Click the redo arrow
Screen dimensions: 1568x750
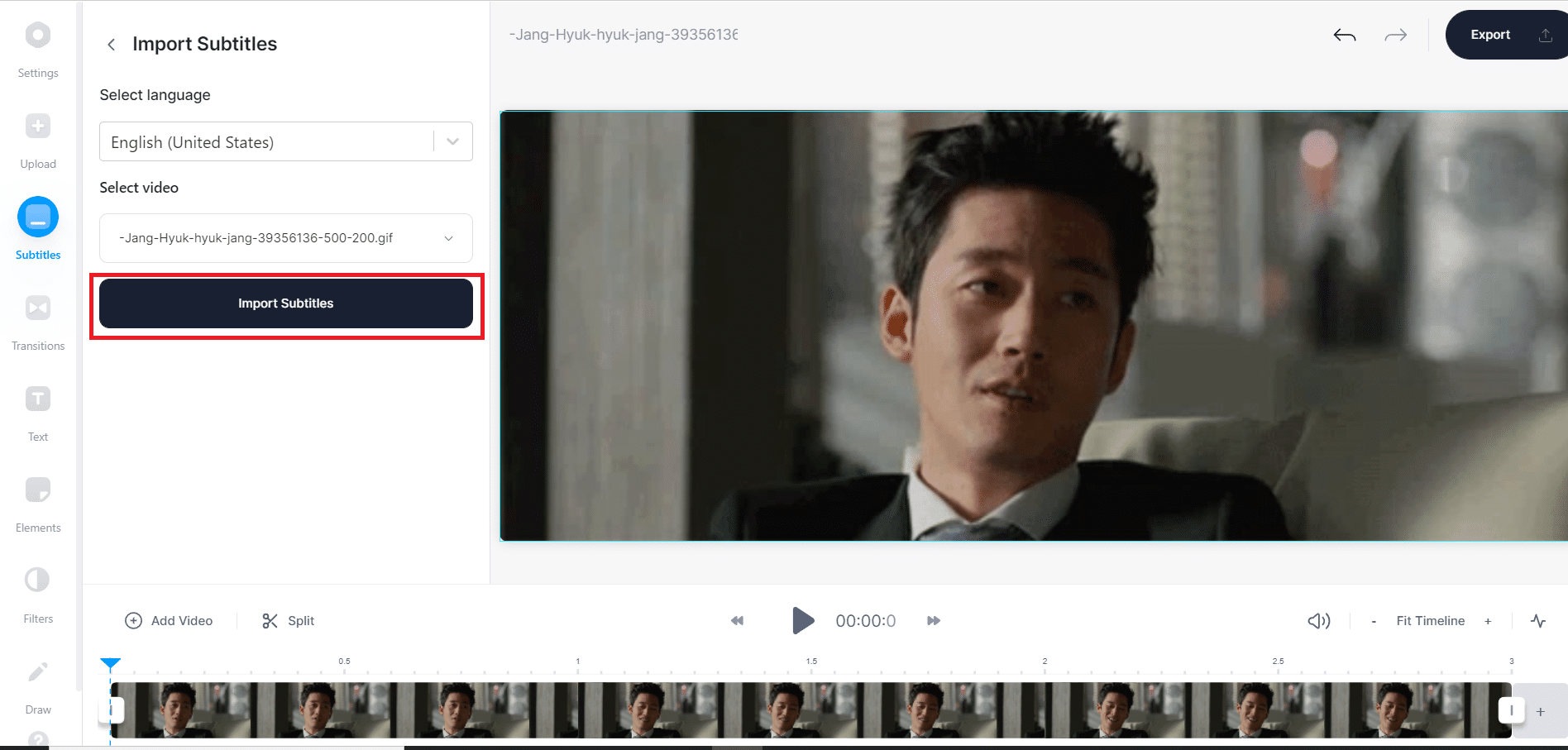pyautogui.click(x=1395, y=35)
